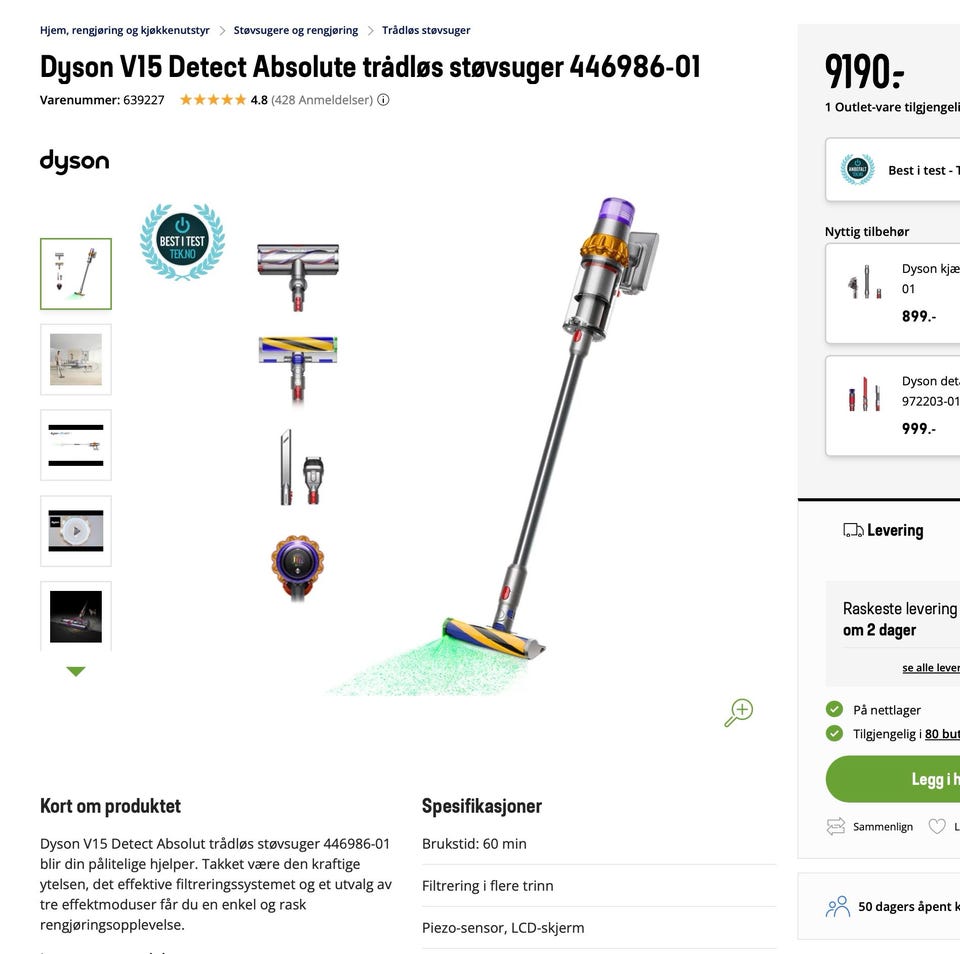The width and height of the screenshot is (960, 954).
Task: Click green checkmark next to Tilgjengelig i butikker
Action: [834, 733]
